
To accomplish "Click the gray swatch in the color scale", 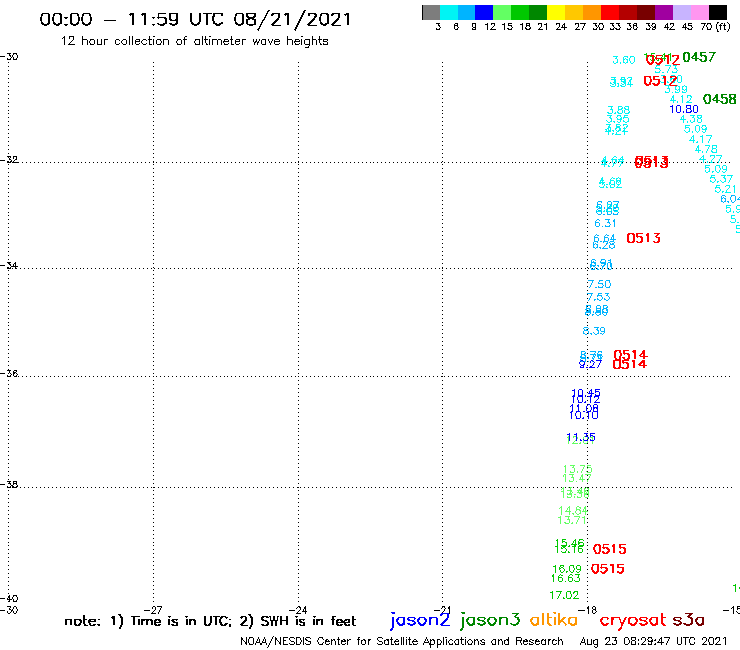I will click(431, 12).
